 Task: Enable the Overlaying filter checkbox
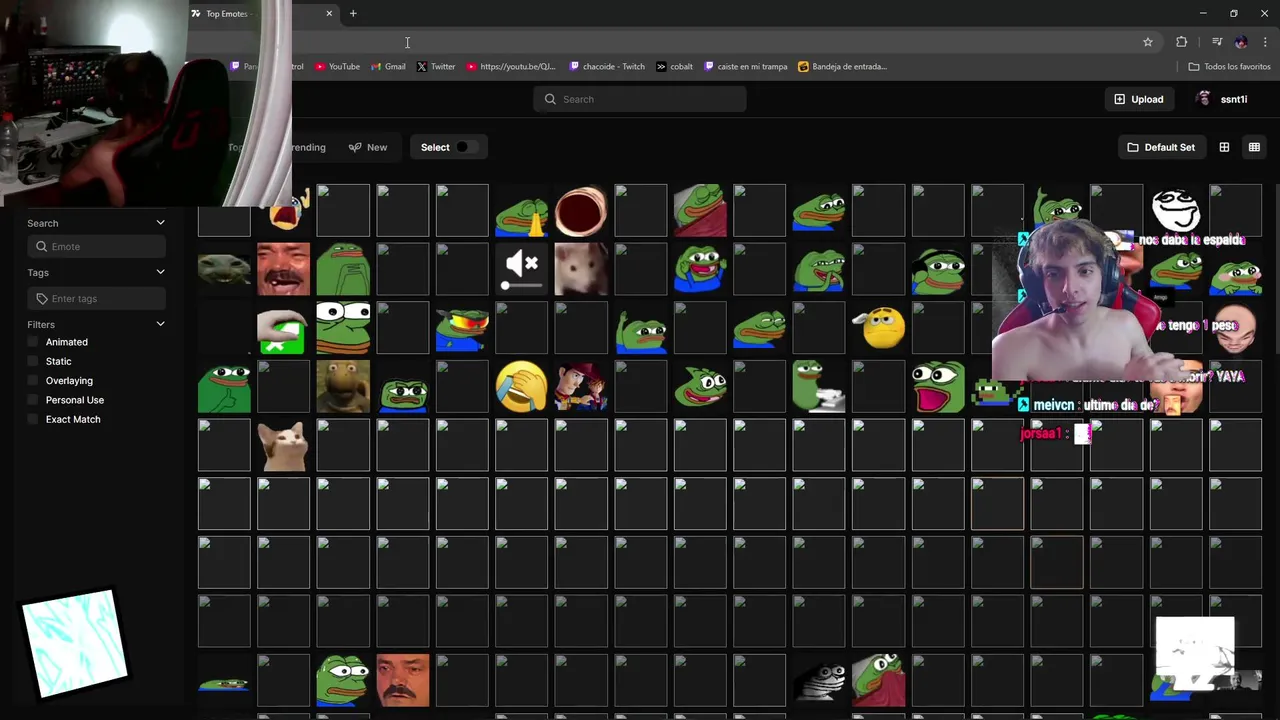click(33, 380)
